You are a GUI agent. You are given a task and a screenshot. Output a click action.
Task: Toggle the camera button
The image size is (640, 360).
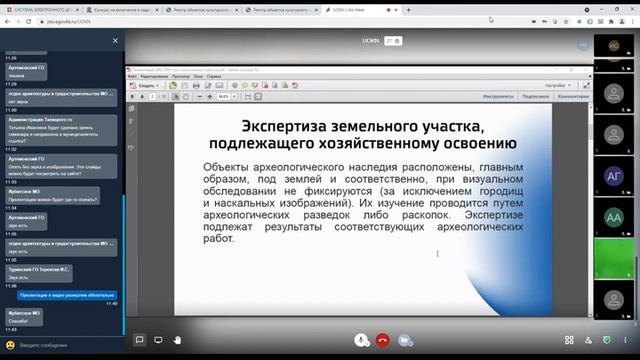(x=405, y=340)
